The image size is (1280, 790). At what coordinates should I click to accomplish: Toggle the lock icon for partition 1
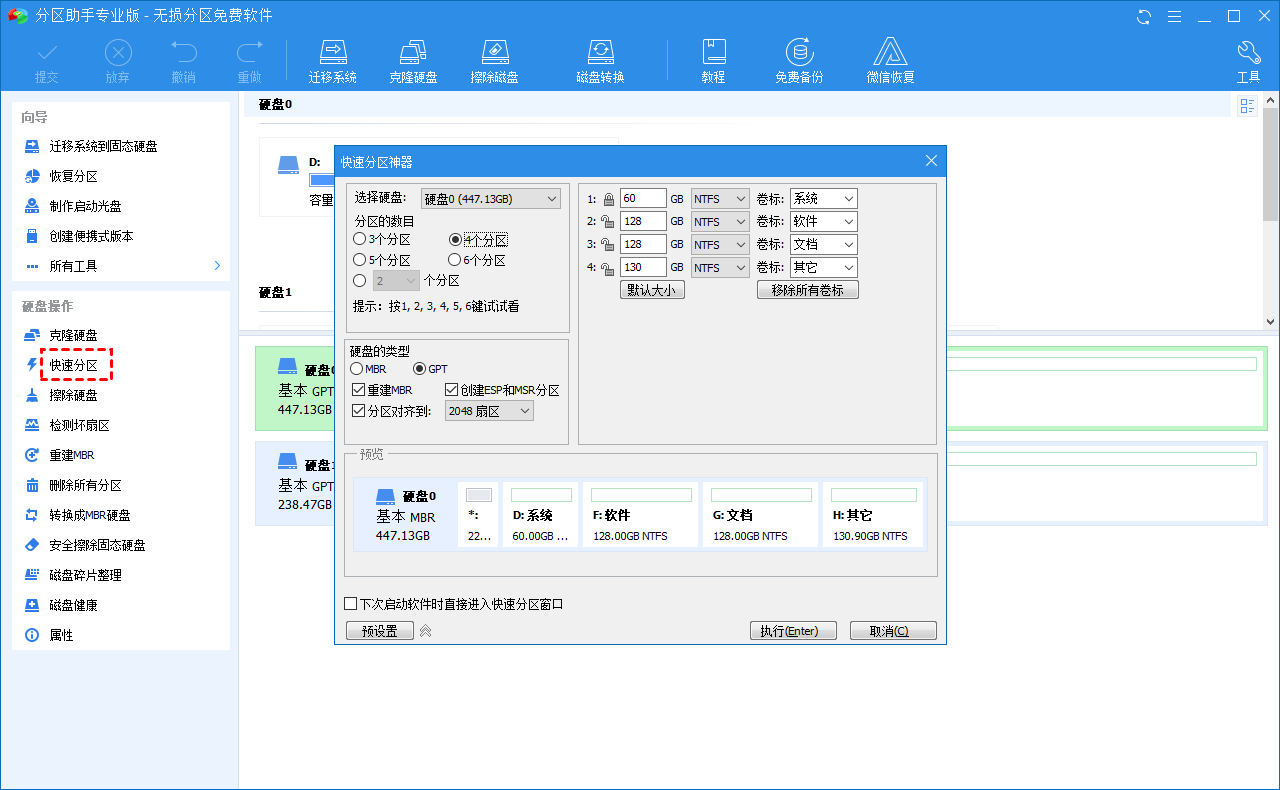pyautogui.click(x=608, y=199)
